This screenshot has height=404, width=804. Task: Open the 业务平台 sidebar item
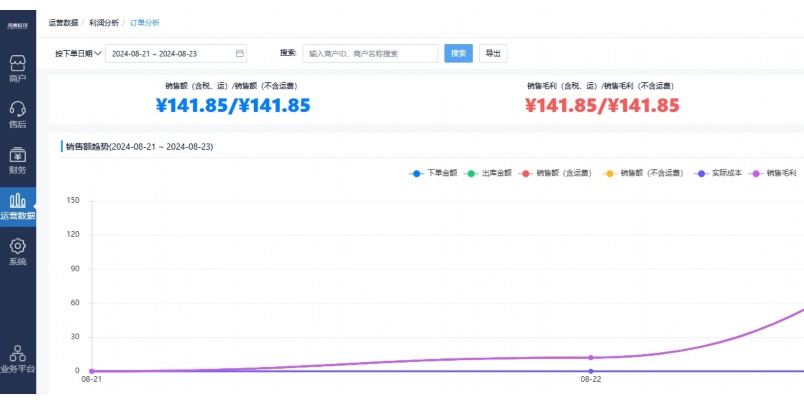pyautogui.click(x=18, y=359)
